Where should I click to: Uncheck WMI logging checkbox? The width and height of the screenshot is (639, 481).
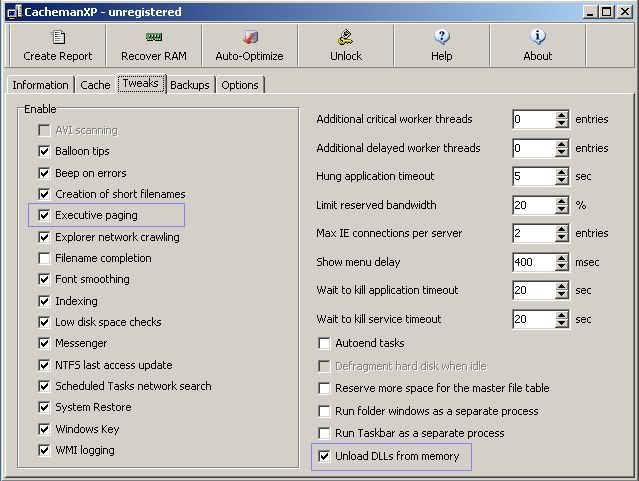pos(44,450)
